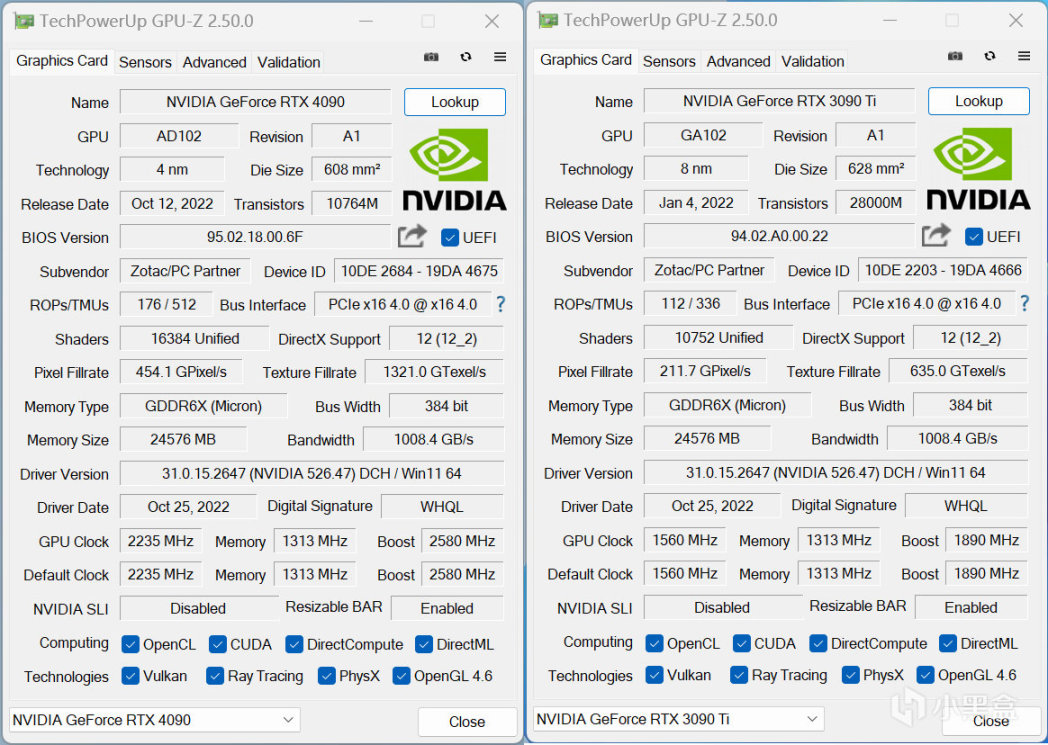The height and width of the screenshot is (745, 1048).
Task: Click Close button in RTX 3090 Ti window
Action: 991,721
